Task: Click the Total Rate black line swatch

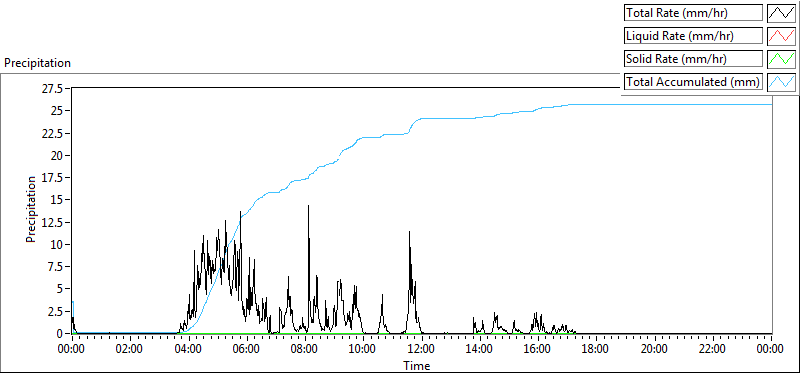Action: pyautogui.click(x=782, y=12)
